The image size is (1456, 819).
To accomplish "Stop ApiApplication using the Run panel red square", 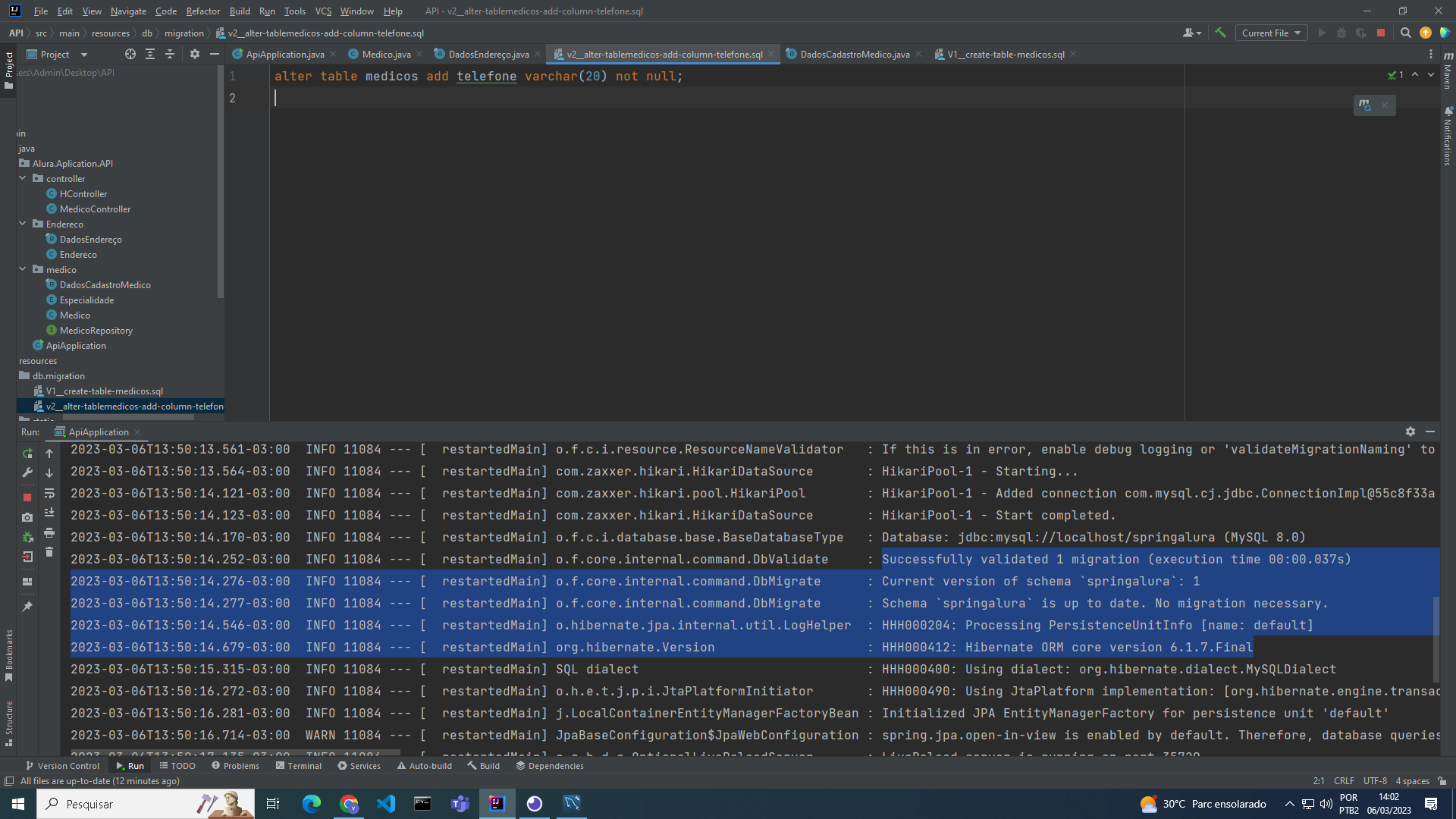I will coord(27,497).
